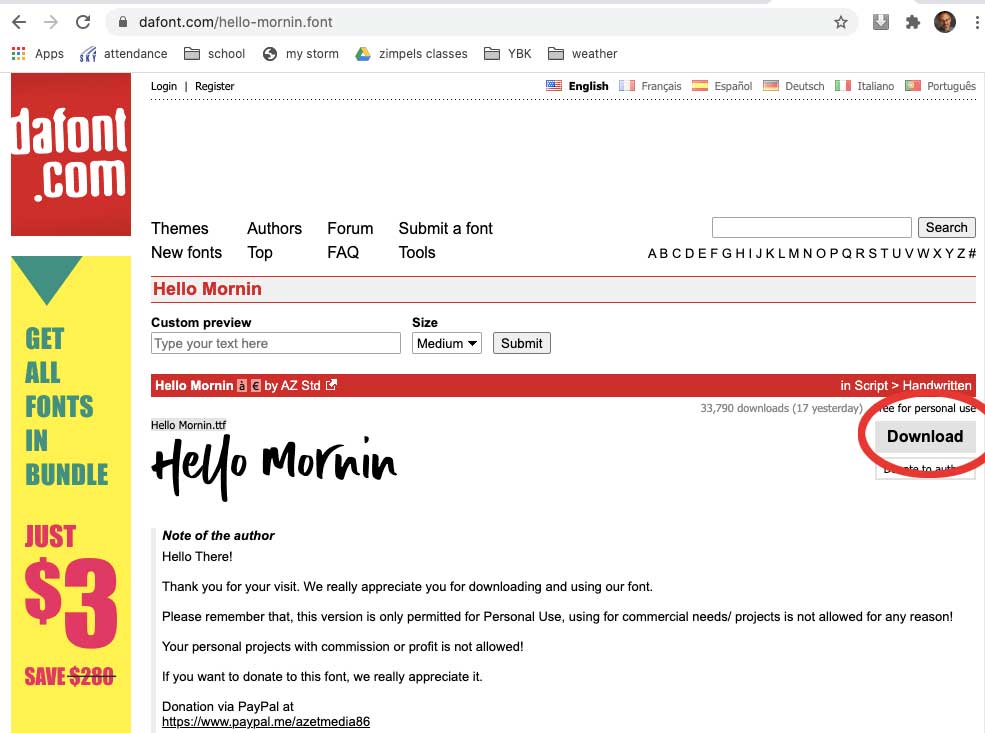The image size is (985, 733).
Task: Open the Handwritten category link
Action: point(937,386)
